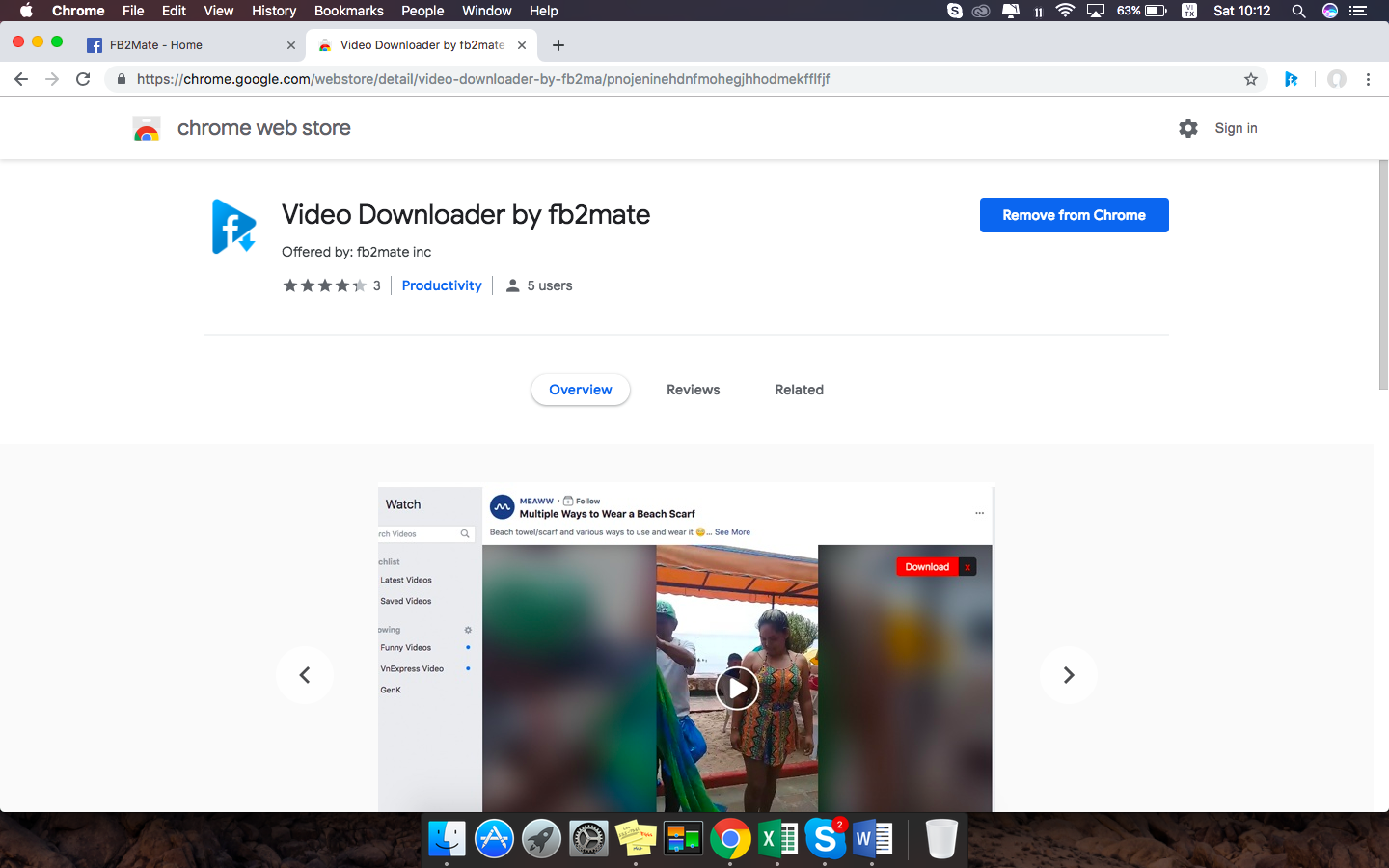Viewport: 1389px width, 868px height.
Task: Click Remove from Chrome button
Action: pyautogui.click(x=1074, y=215)
